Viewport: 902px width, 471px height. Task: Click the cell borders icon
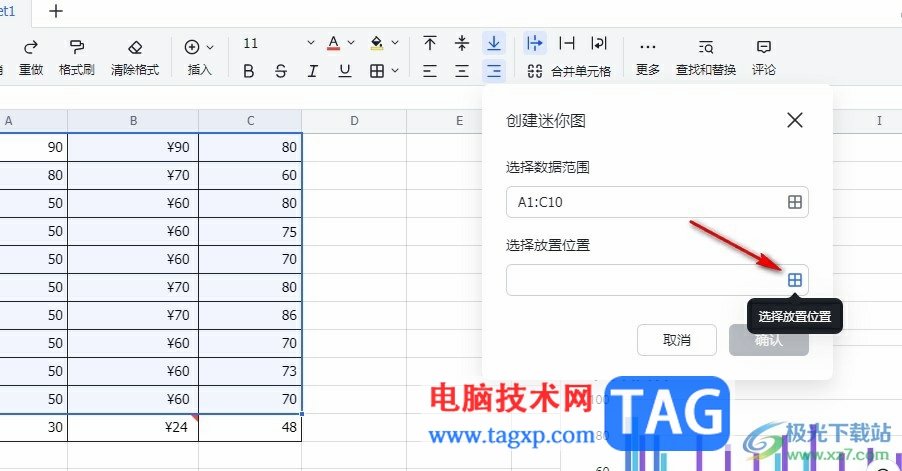point(377,71)
